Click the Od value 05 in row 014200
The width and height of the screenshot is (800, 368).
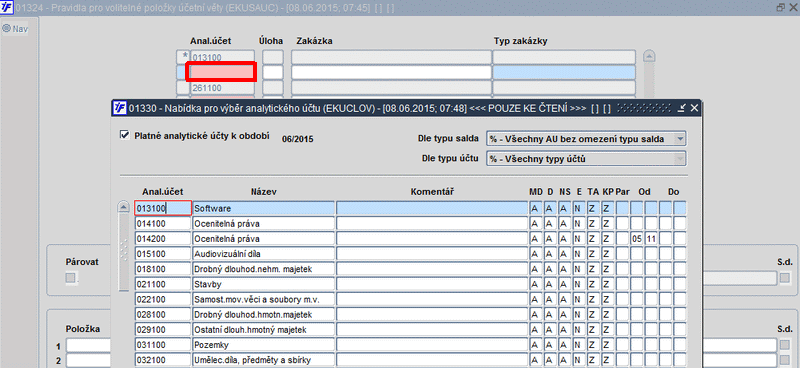tap(636, 239)
